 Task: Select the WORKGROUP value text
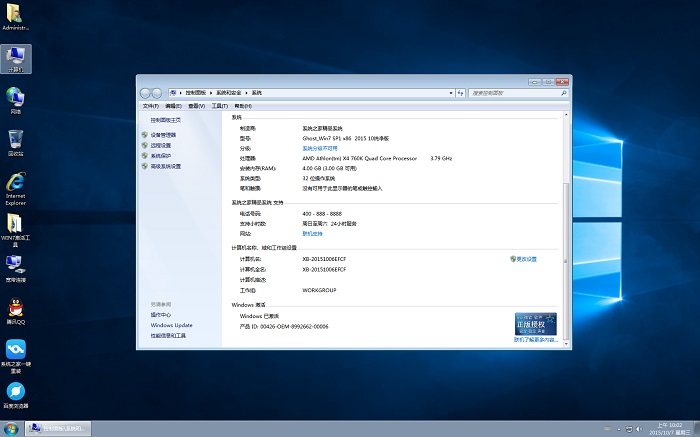(319, 290)
